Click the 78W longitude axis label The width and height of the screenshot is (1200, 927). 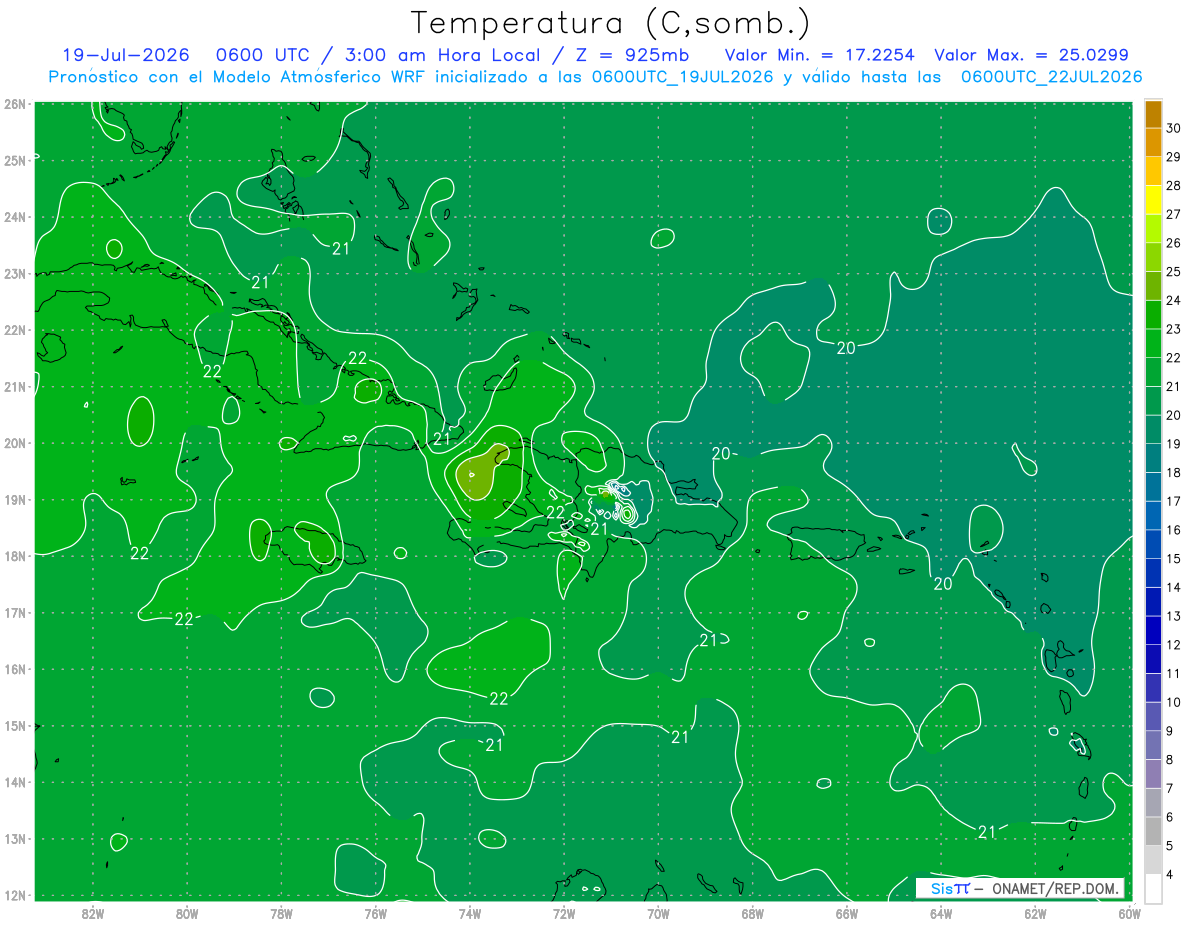(x=281, y=913)
